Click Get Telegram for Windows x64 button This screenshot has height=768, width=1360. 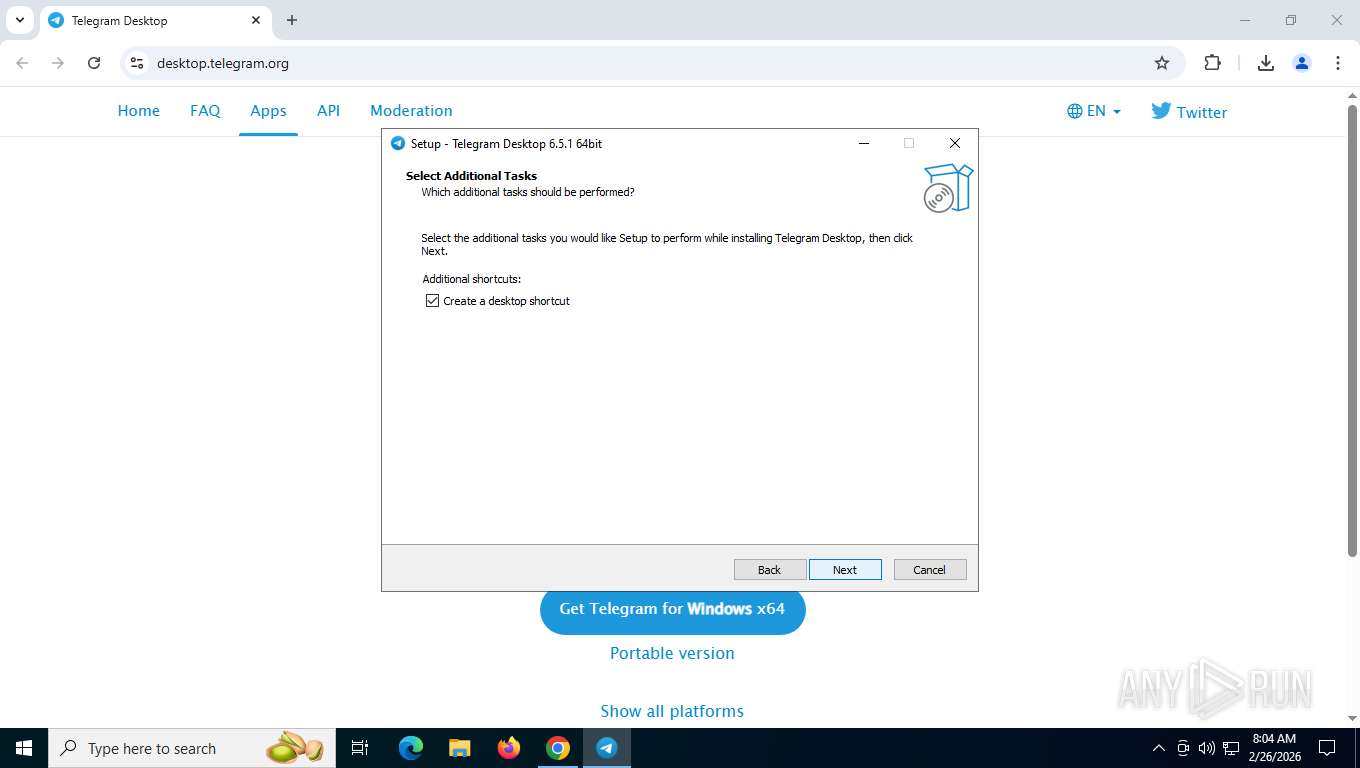pos(672,609)
